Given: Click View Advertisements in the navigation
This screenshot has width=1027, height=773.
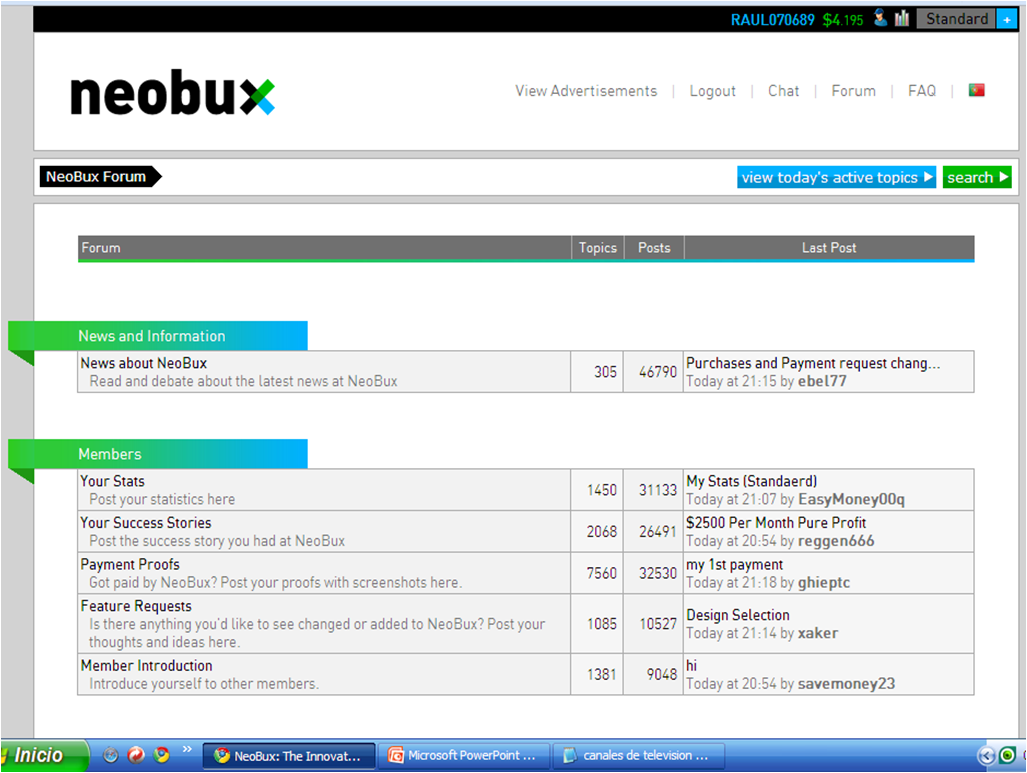Looking at the screenshot, I should click(585, 90).
